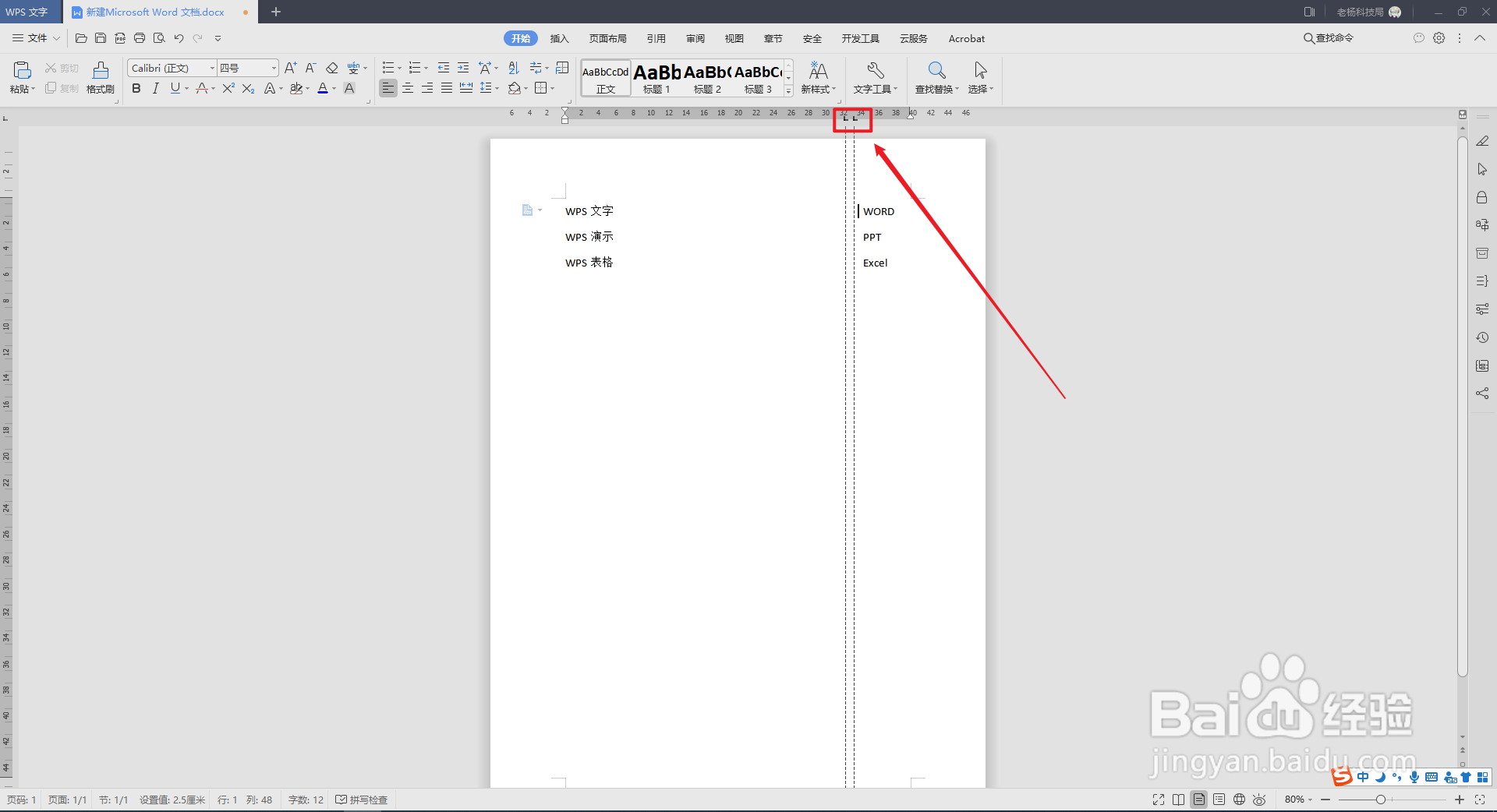Expand the styles gallery more arrow
The width and height of the screenshot is (1497, 812).
789,91
